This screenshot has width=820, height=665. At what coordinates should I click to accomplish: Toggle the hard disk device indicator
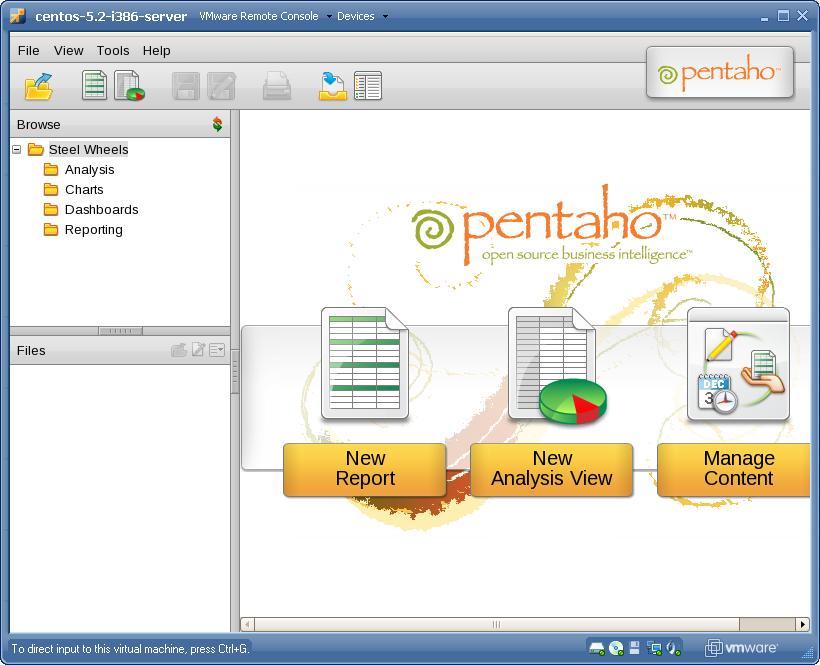(595, 648)
